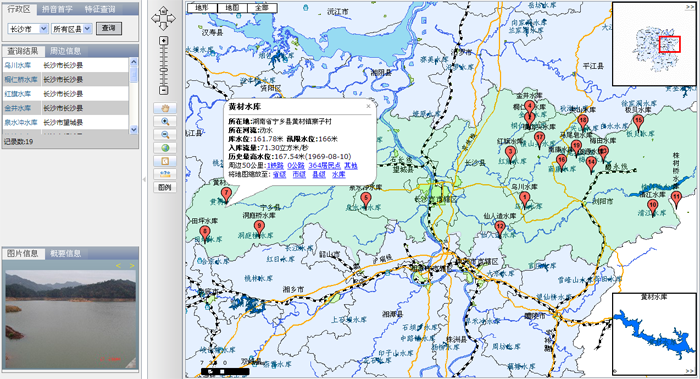Viewport: 700px width, 379px height.
Task: Click the 查询 search button
Action: pos(108,28)
